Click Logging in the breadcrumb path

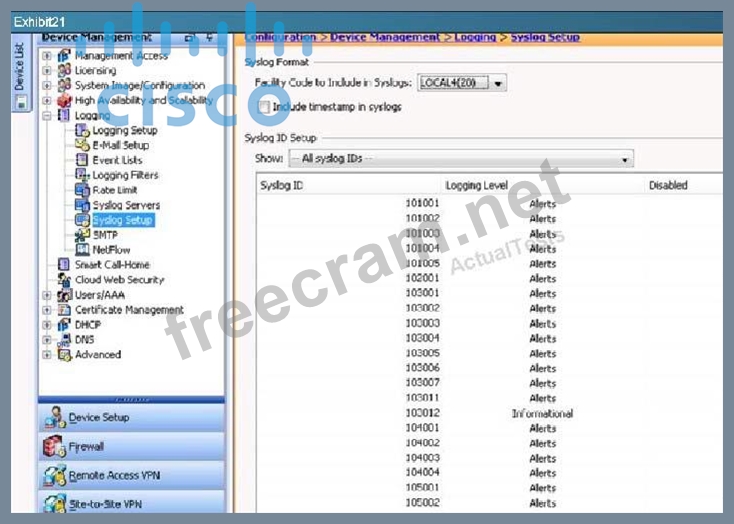[x=475, y=37]
